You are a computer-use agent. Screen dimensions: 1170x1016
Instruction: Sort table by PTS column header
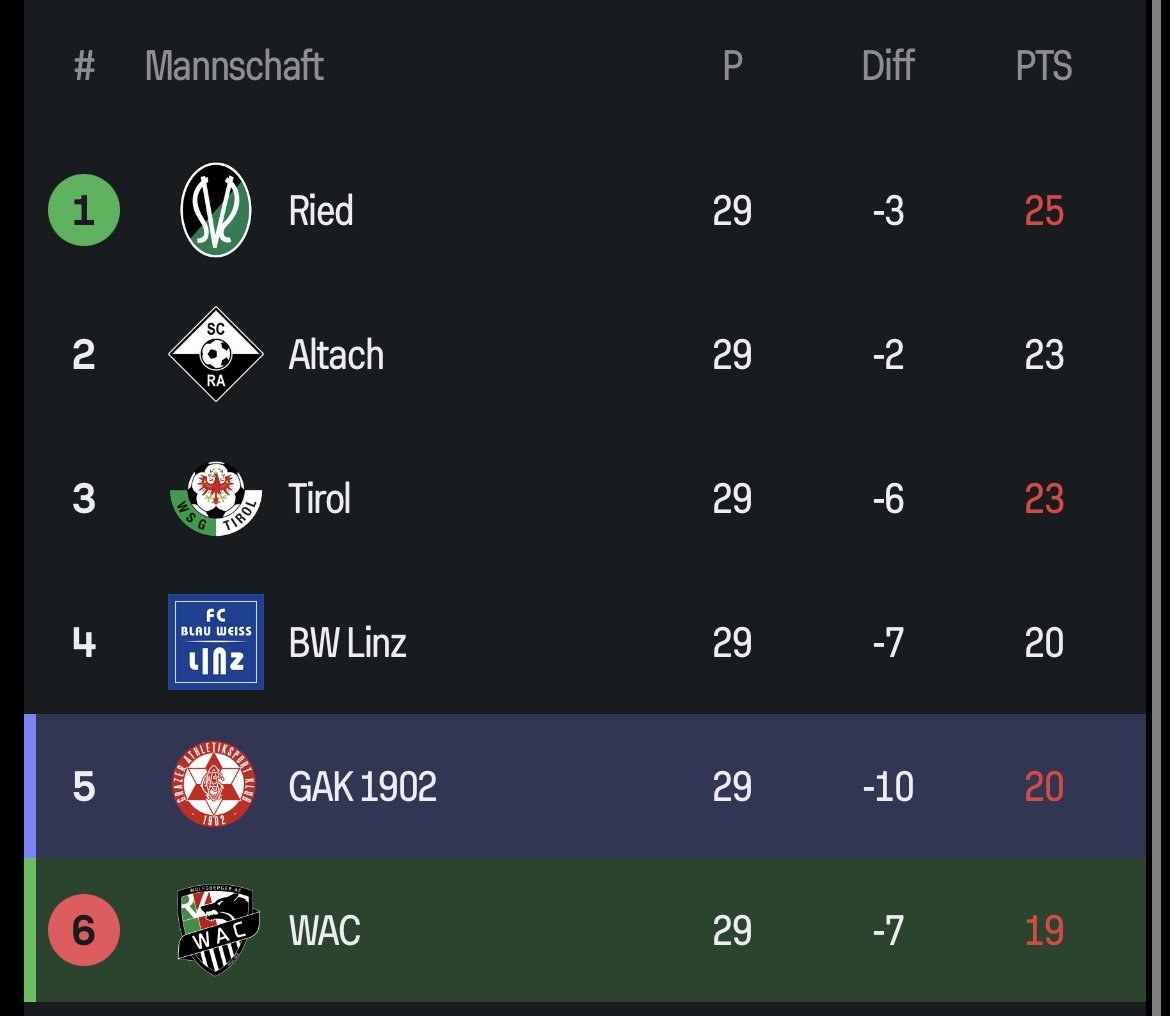pos(1043,67)
